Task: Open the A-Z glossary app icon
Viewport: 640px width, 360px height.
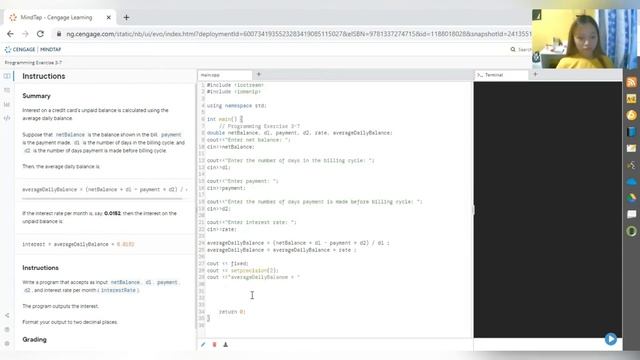Action: [x=631, y=99]
